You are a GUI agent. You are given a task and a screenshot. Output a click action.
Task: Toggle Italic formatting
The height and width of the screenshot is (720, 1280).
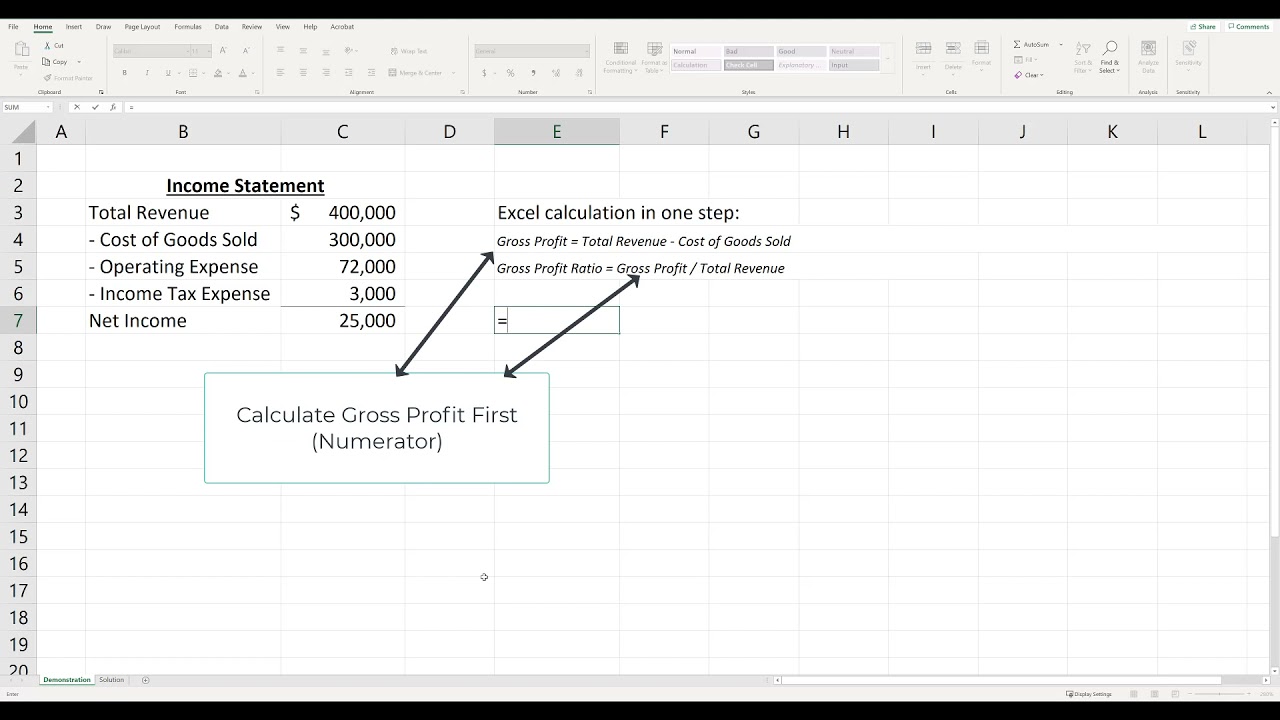coord(147,73)
